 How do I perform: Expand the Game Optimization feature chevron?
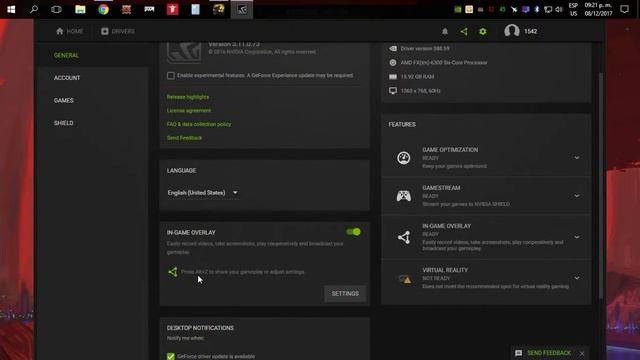coord(577,158)
